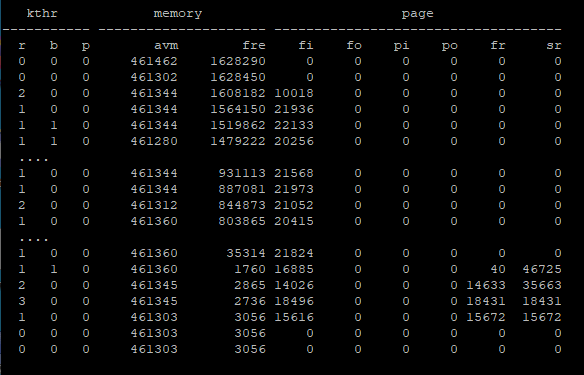This screenshot has width=584, height=375.
Task: Select the fi value 21936
Action: [x=294, y=109]
